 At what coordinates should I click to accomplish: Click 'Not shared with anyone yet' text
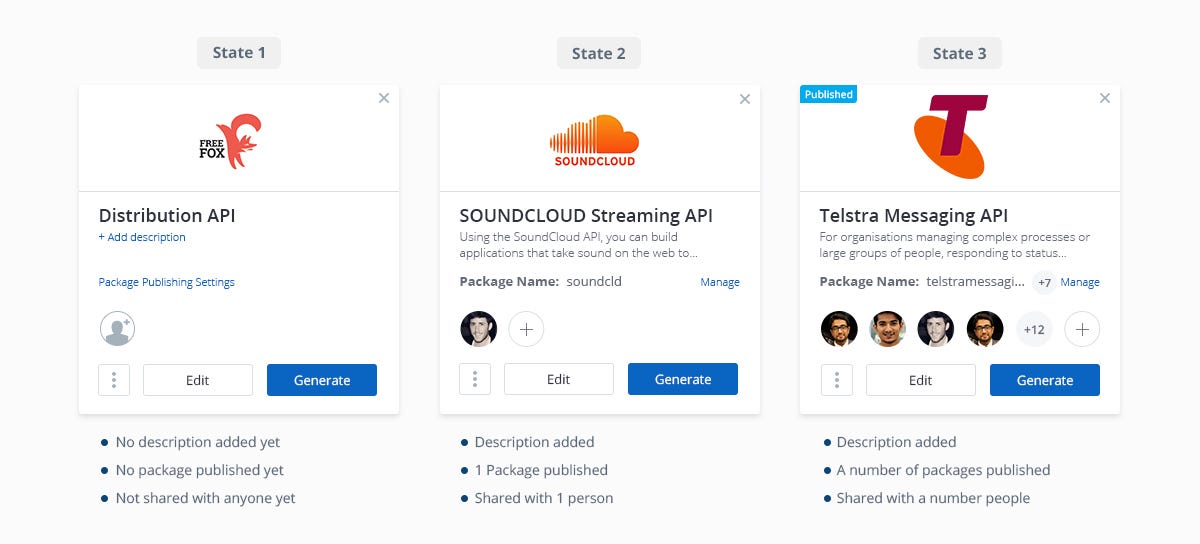(x=206, y=498)
